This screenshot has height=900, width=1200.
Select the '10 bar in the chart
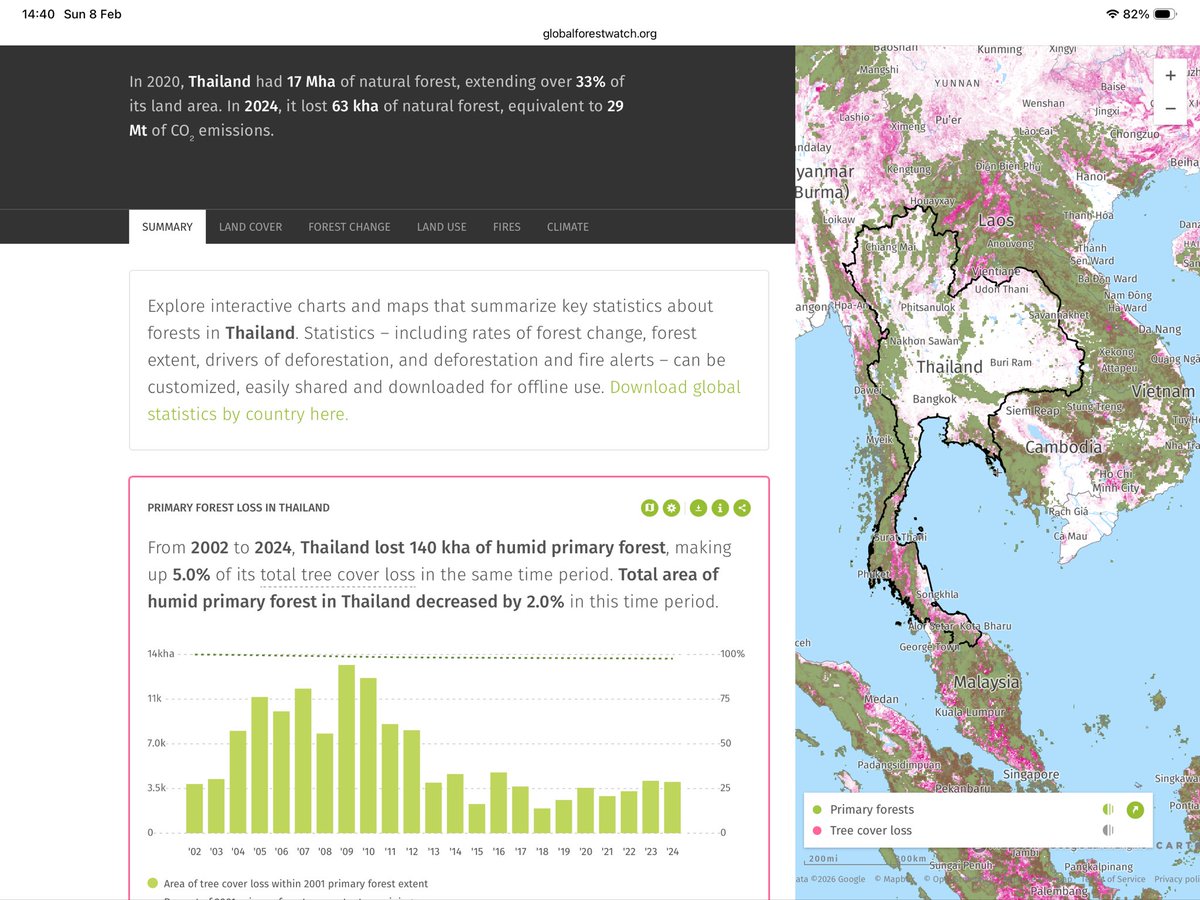point(369,755)
